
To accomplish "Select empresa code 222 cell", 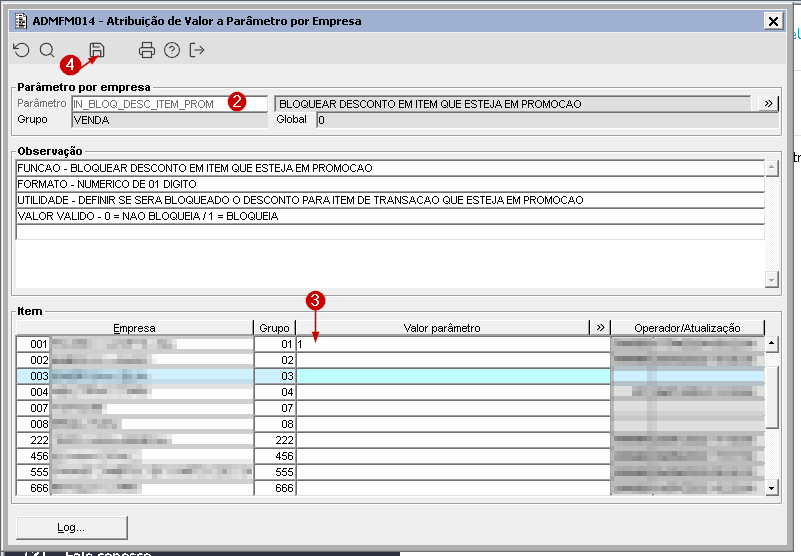I will [x=34, y=440].
